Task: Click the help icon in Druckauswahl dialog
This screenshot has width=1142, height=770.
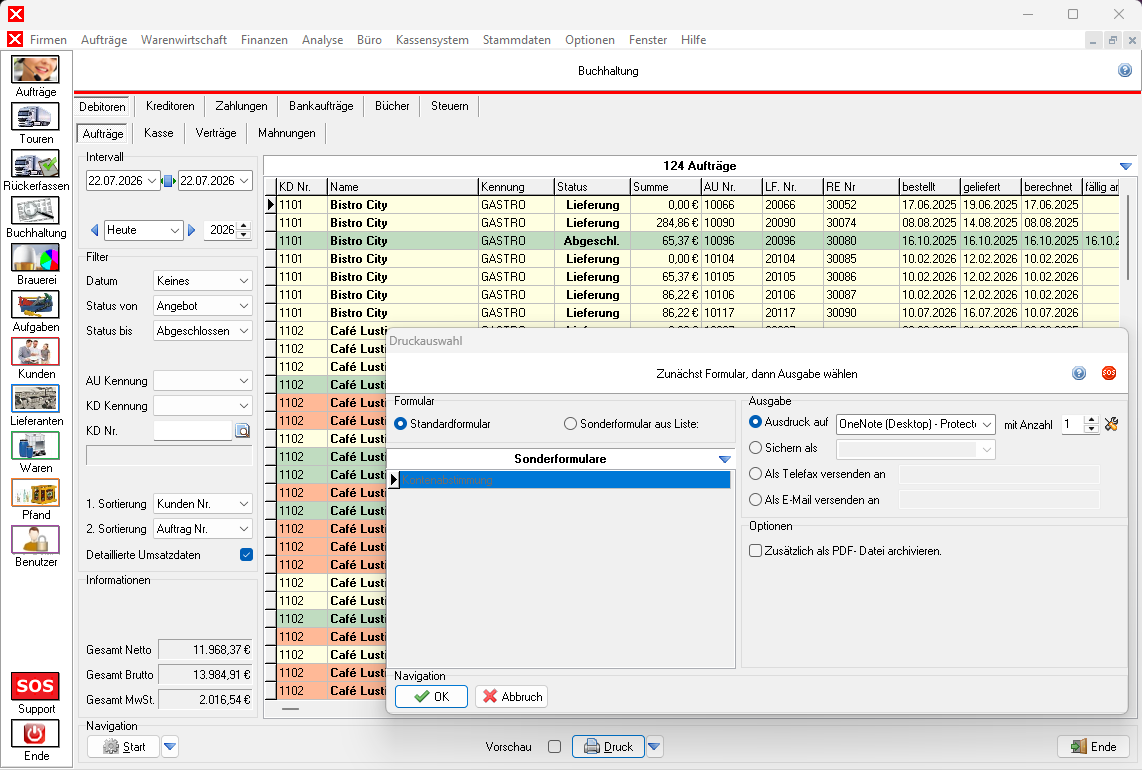Action: coord(1079,373)
